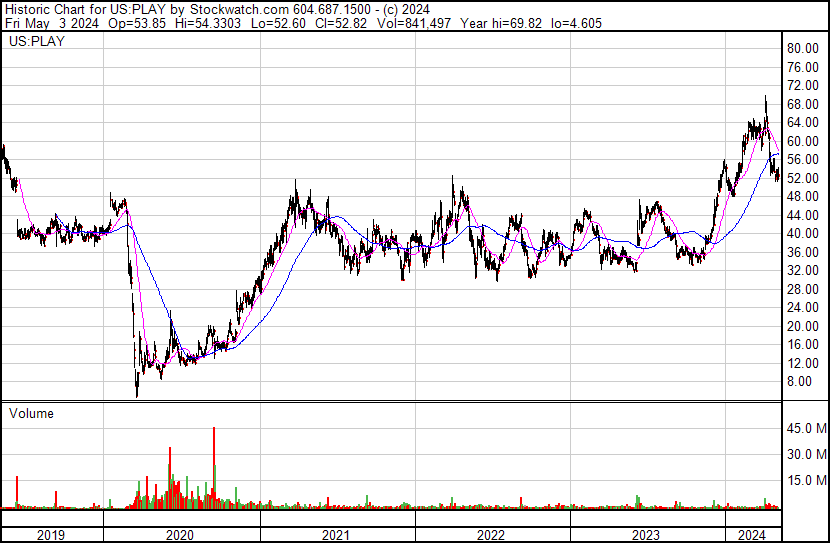This screenshot has width=830, height=543.
Task: Select the 2023 year label on timeline
Action: click(x=646, y=535)
